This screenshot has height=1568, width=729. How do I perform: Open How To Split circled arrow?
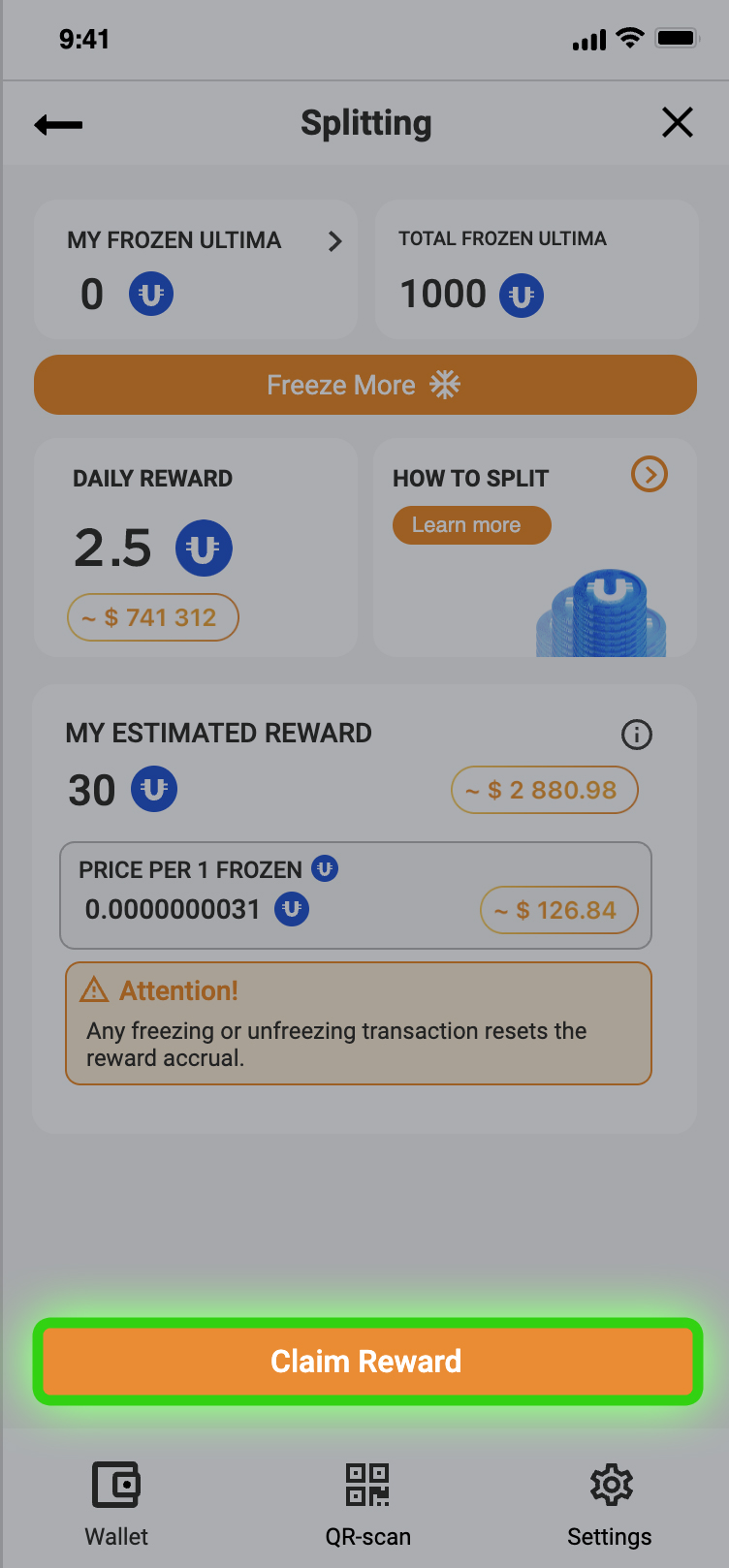click(649, 475)
